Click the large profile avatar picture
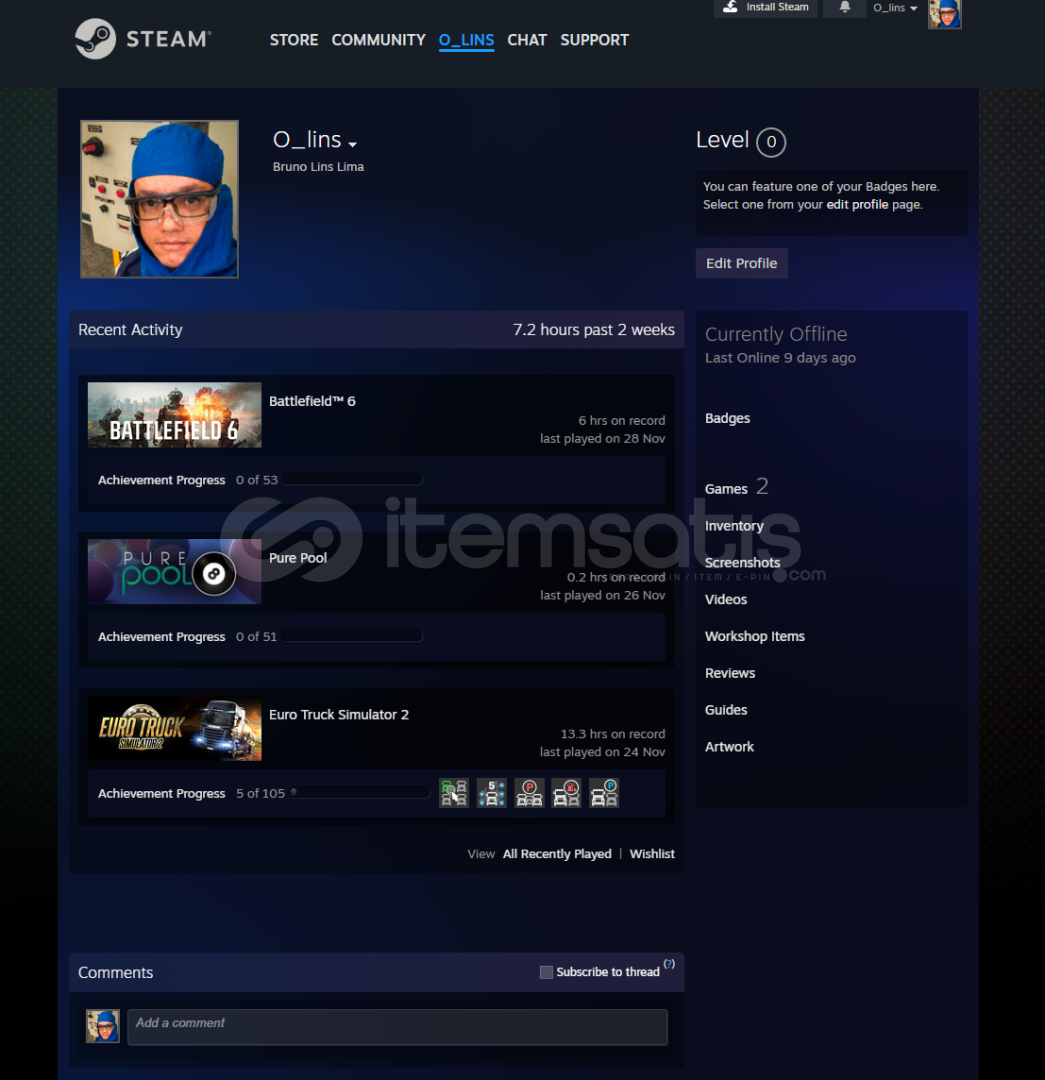The image size is (1045, 1080). pyautogui.click(x=159, y=199)
